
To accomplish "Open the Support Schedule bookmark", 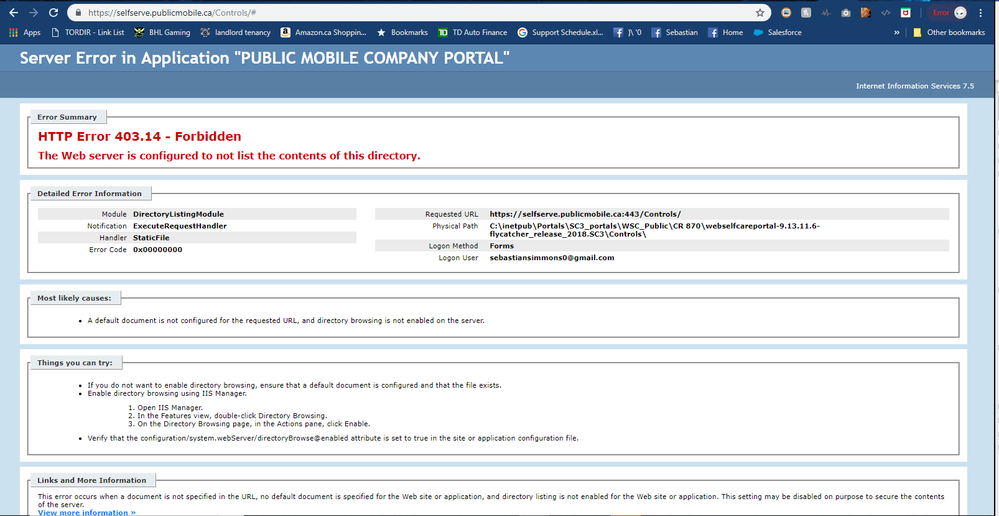I will 560,32.
